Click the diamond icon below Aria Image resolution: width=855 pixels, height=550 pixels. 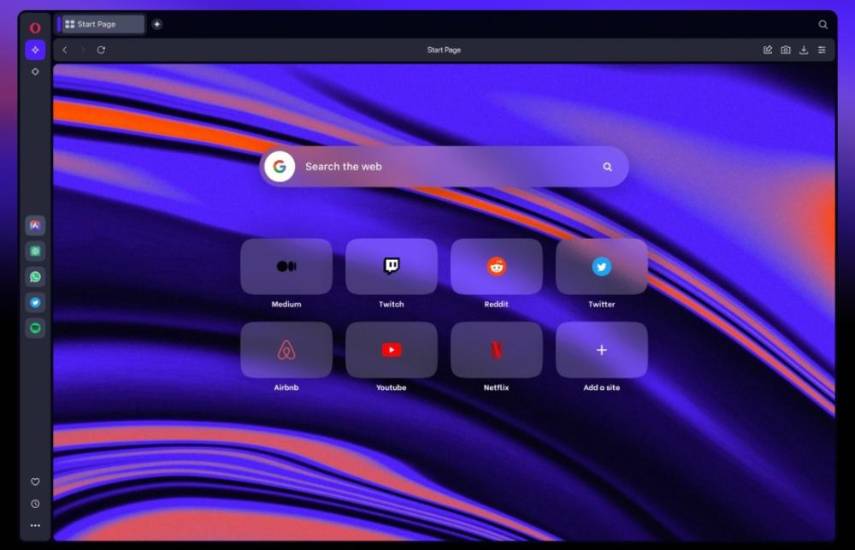point(35,72)
